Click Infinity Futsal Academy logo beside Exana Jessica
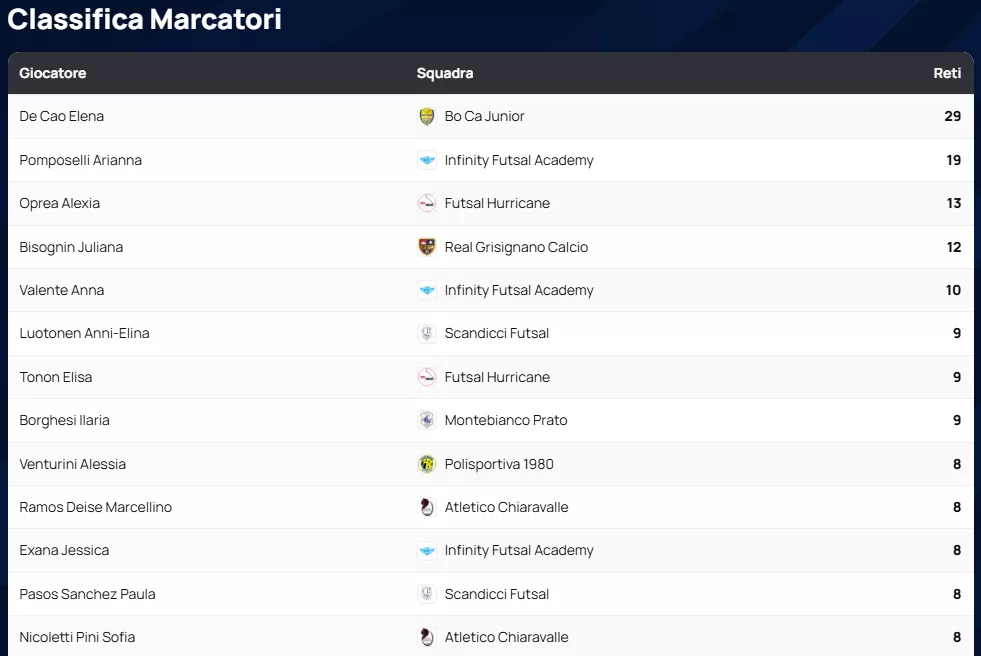 click(427, 551)
